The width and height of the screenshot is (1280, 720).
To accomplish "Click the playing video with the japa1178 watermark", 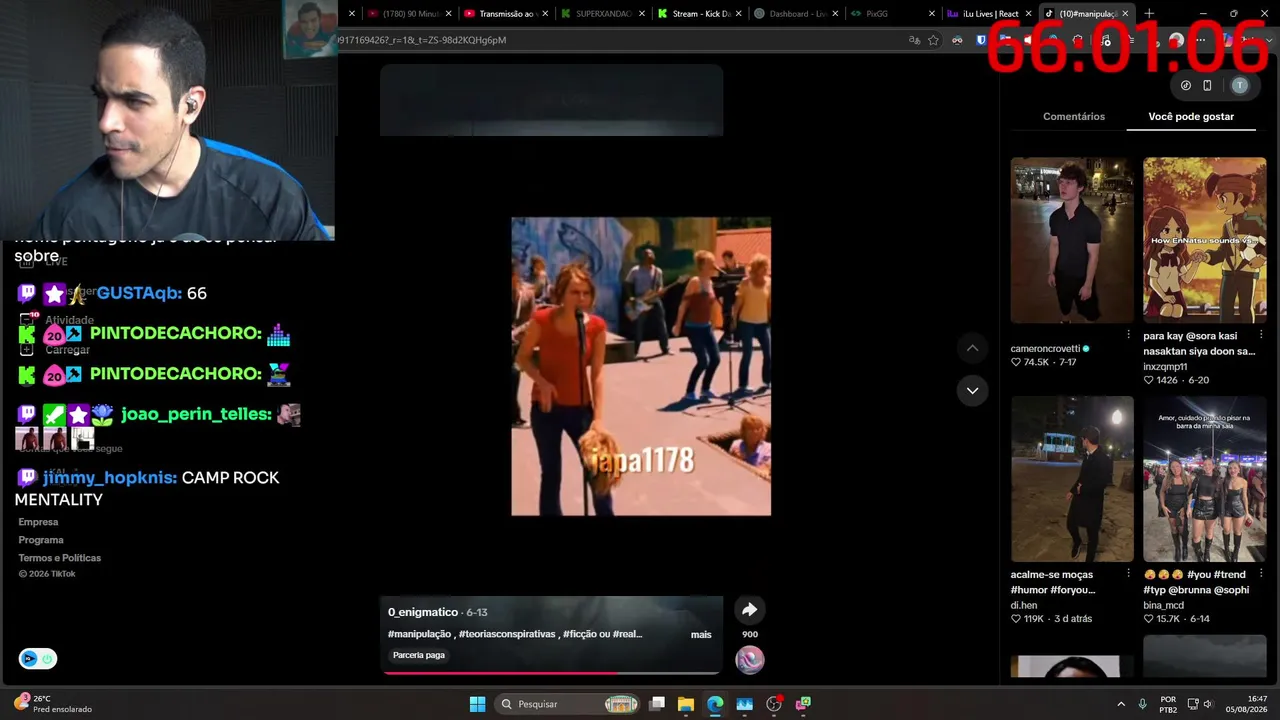I will [x=641, y=366].
